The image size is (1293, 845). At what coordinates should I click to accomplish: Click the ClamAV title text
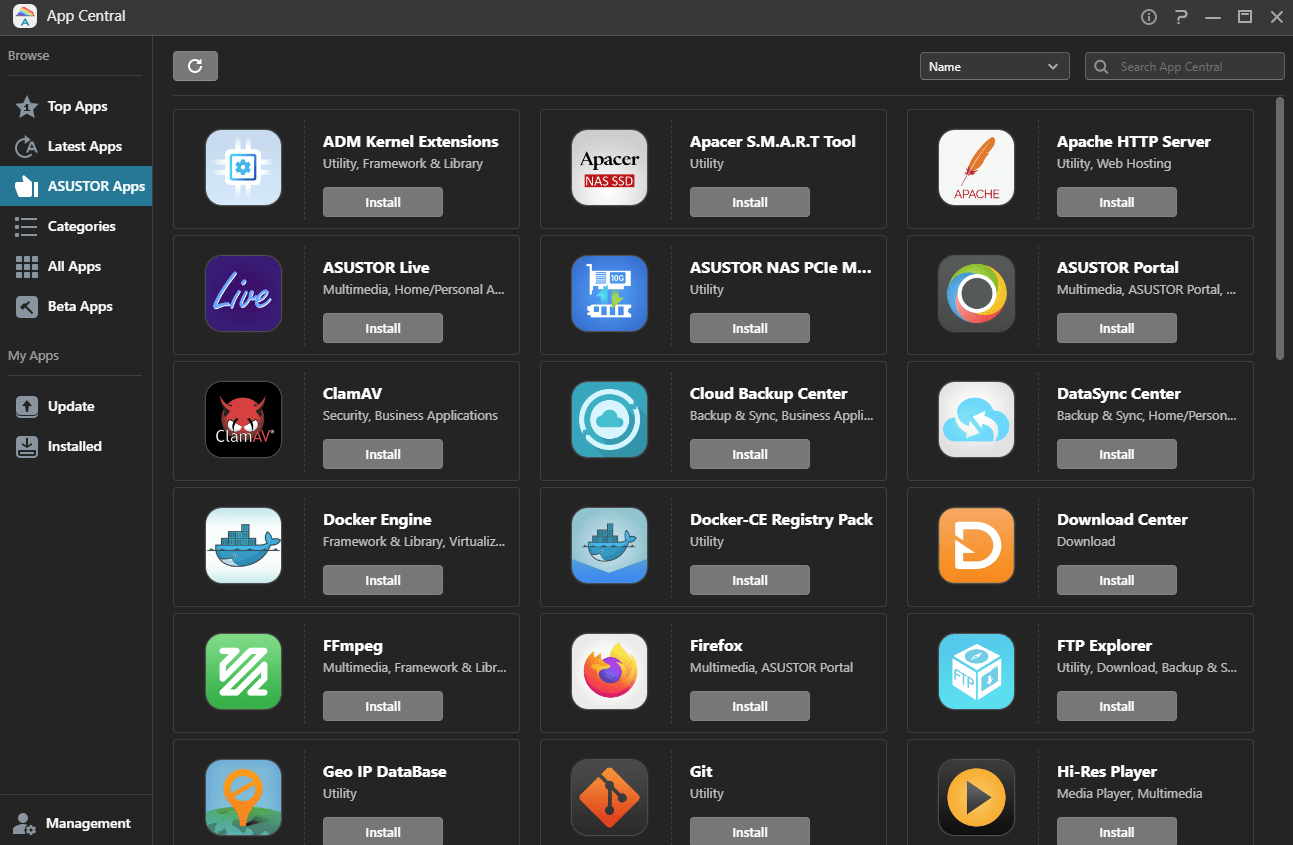click(352, 394)
